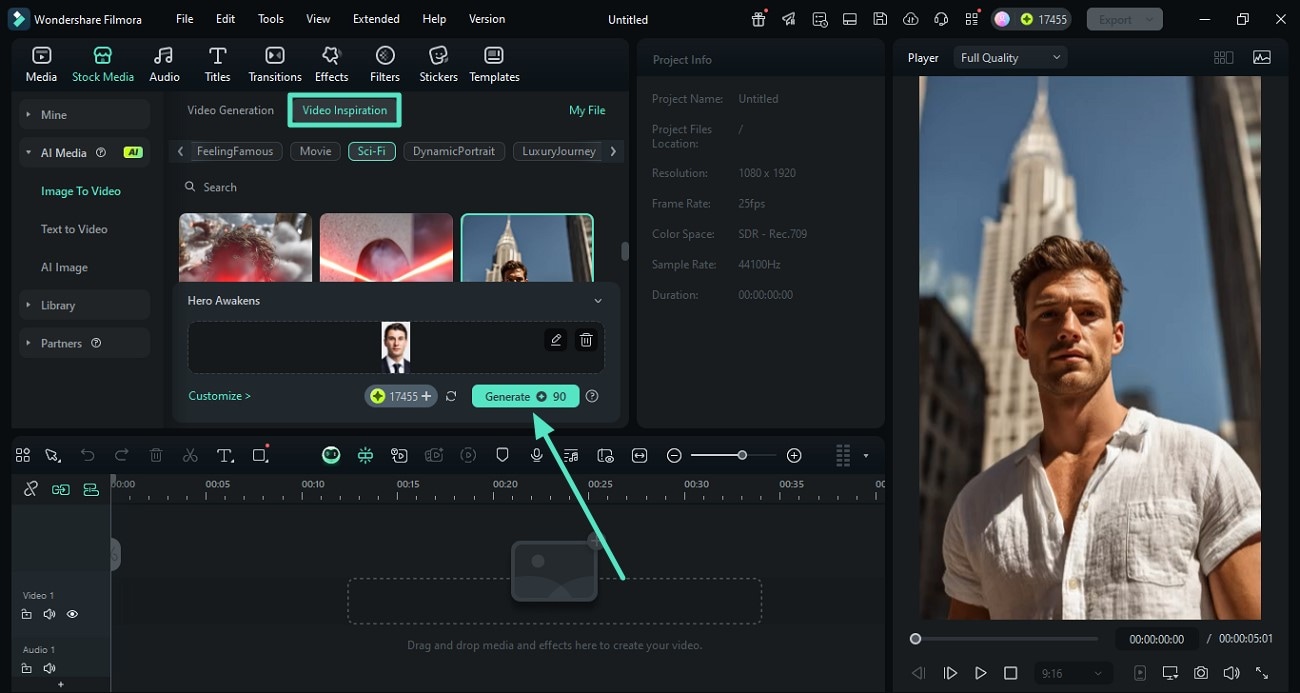The width and height of the screenshot is (1300, 693).
Task: Click the timeline zoom-in plus icon
Action: [x=794, y=455]
